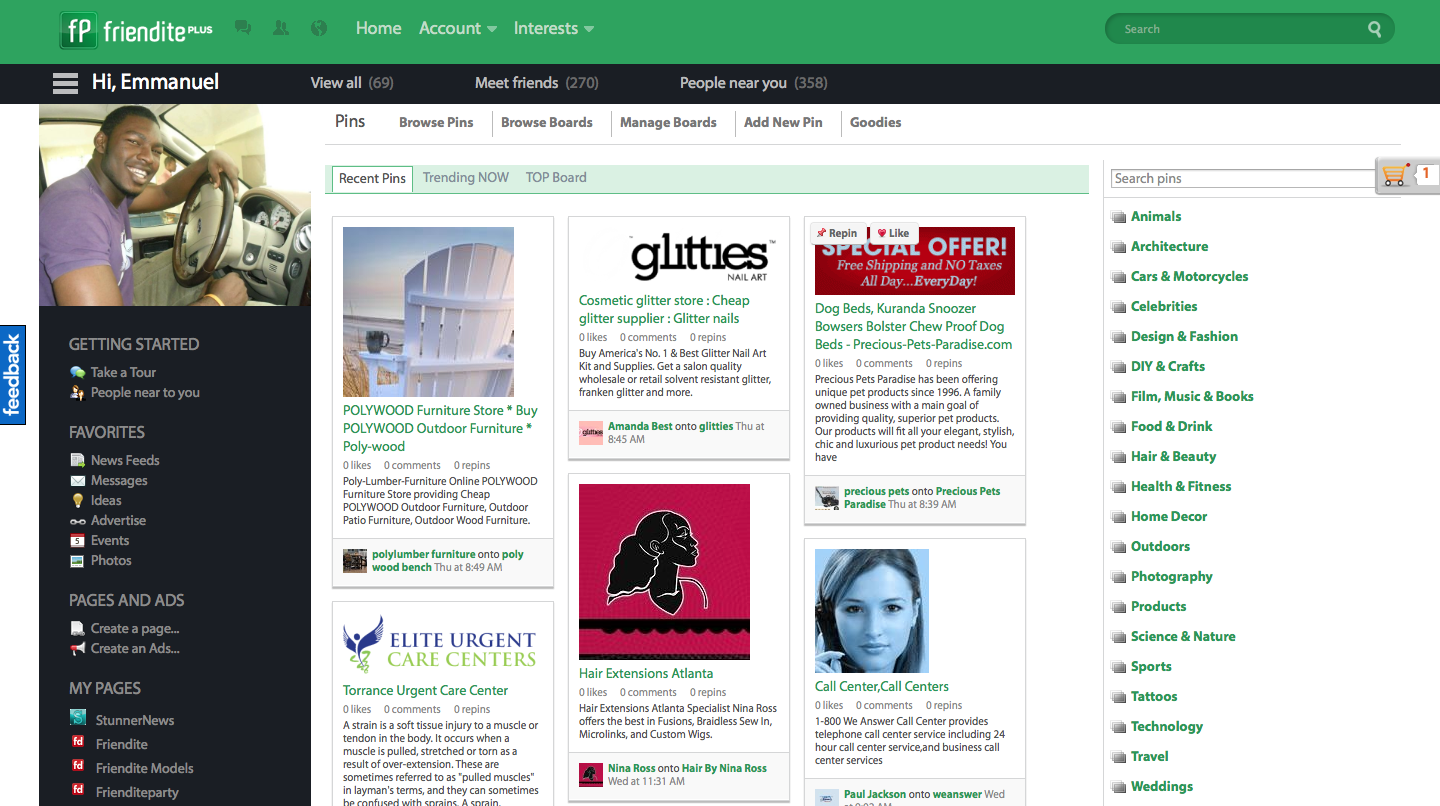This screenshot has height=806, width=1440.
Task: Click the Friendite Models page icon
Action: click(78, 766)
